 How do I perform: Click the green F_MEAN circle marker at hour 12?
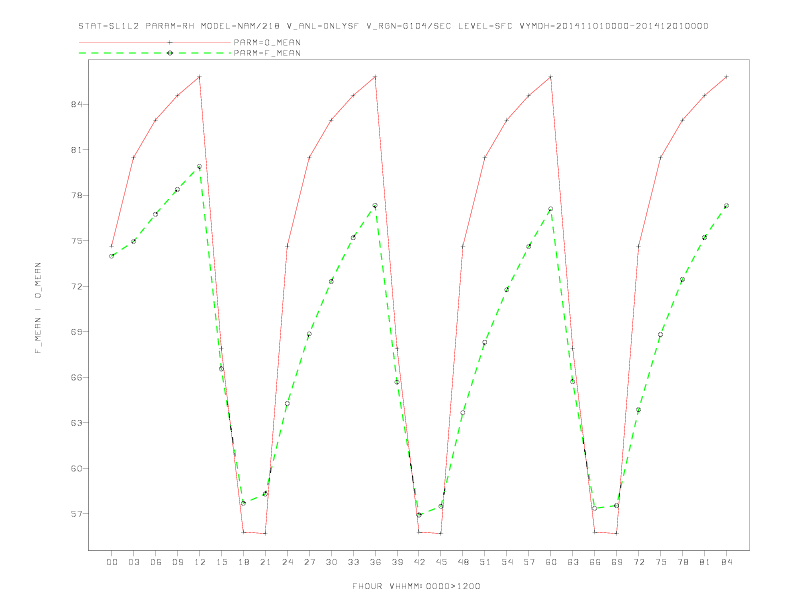(x=200, y=167)
